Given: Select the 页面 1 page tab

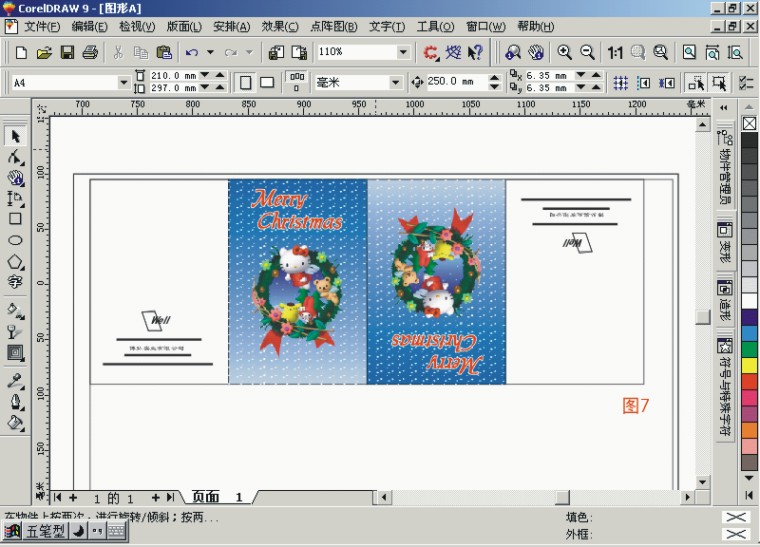Looking at the screenshot, I should point(217,497).
